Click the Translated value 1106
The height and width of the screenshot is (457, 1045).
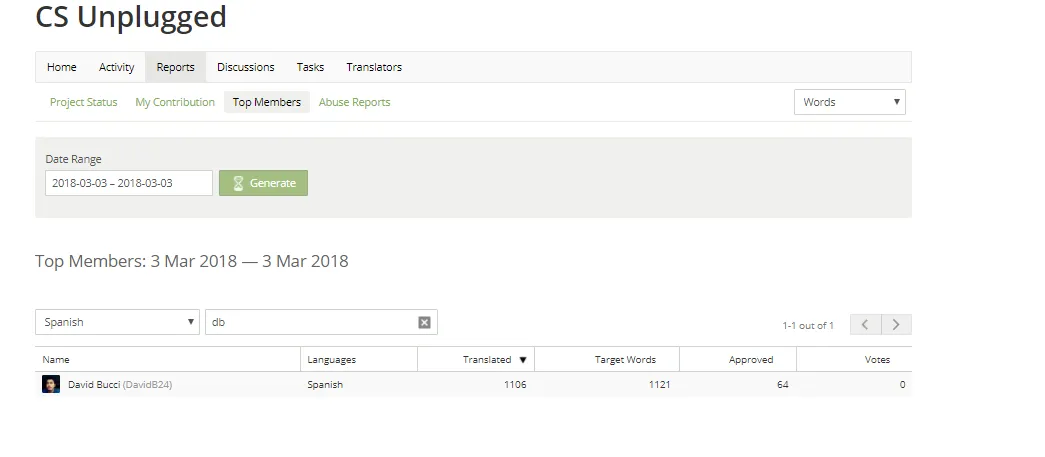click(x=515, y=384)
